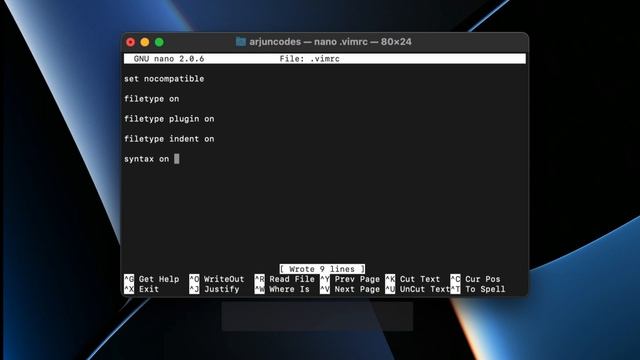Click the '[ Wrote 9 lines ]' status message

[322, 269]
